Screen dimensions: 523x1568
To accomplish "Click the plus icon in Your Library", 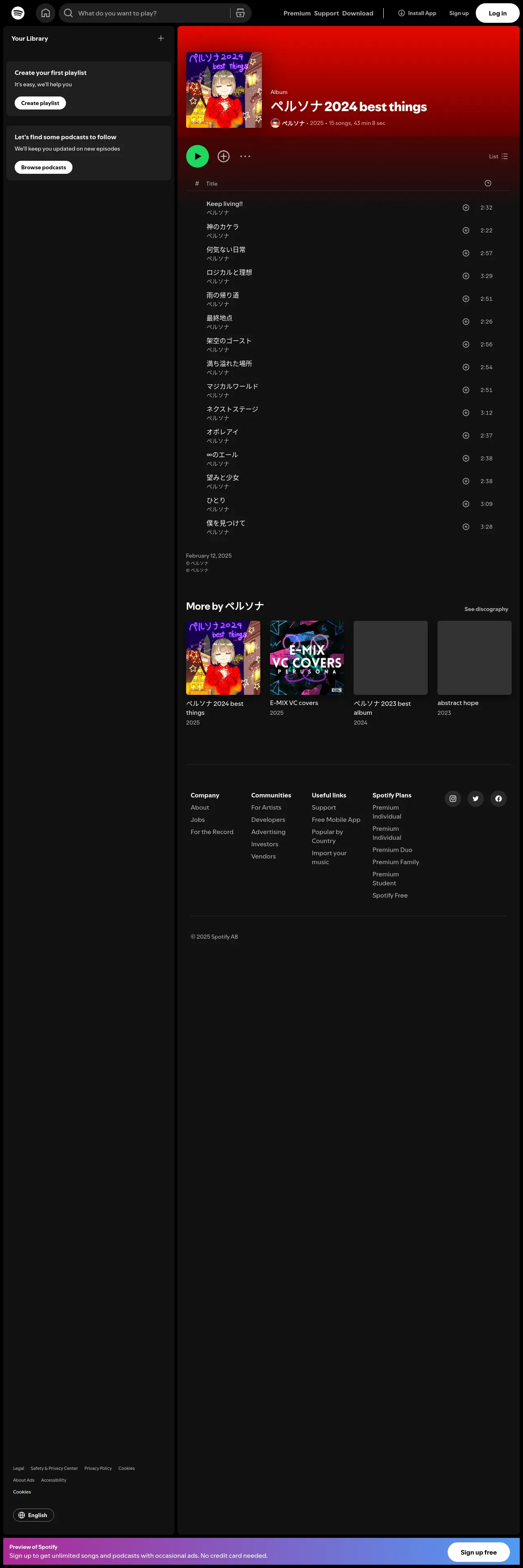I will [x=161, y=38].
